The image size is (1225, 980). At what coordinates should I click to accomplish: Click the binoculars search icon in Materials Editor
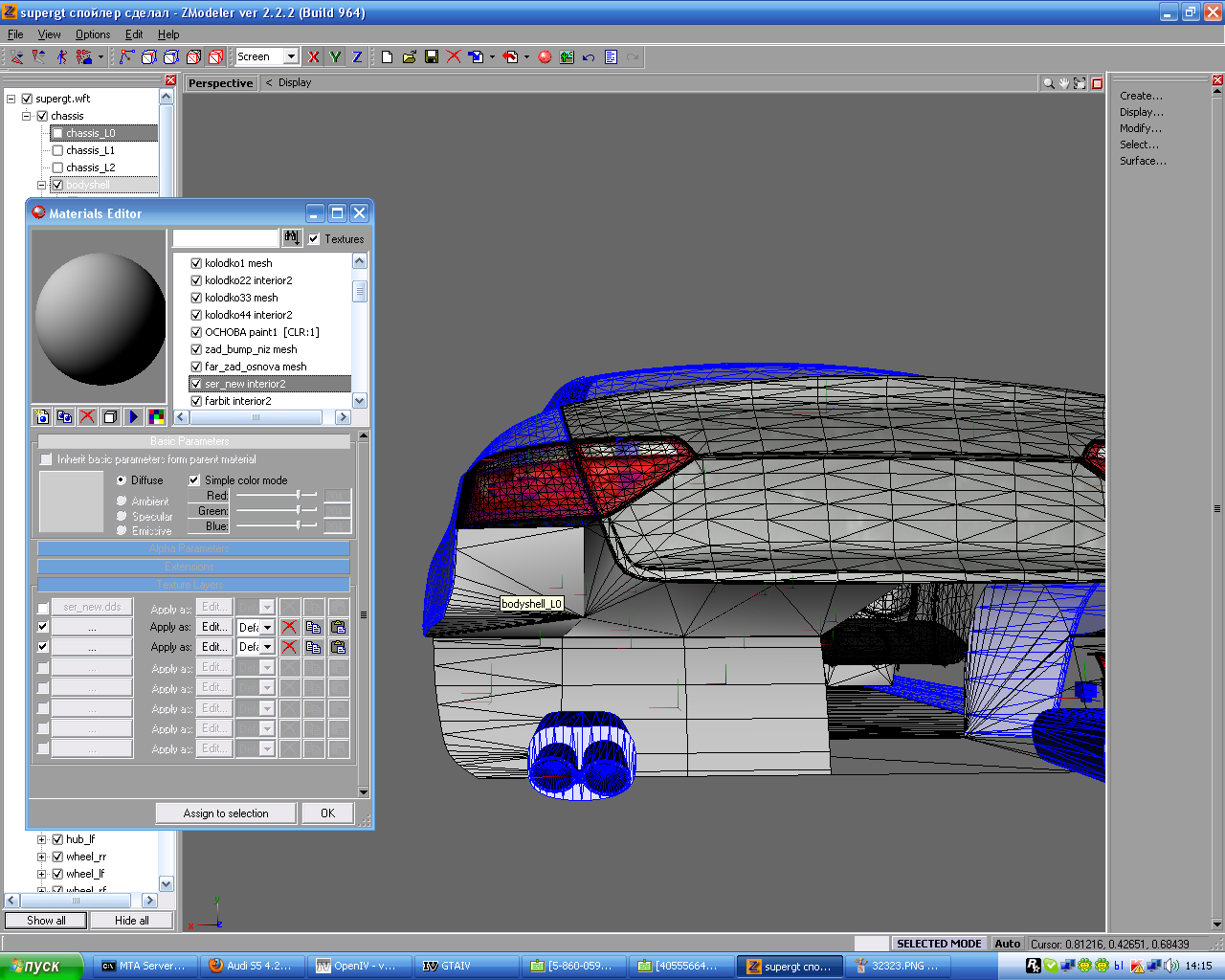[x=292, y=237]
